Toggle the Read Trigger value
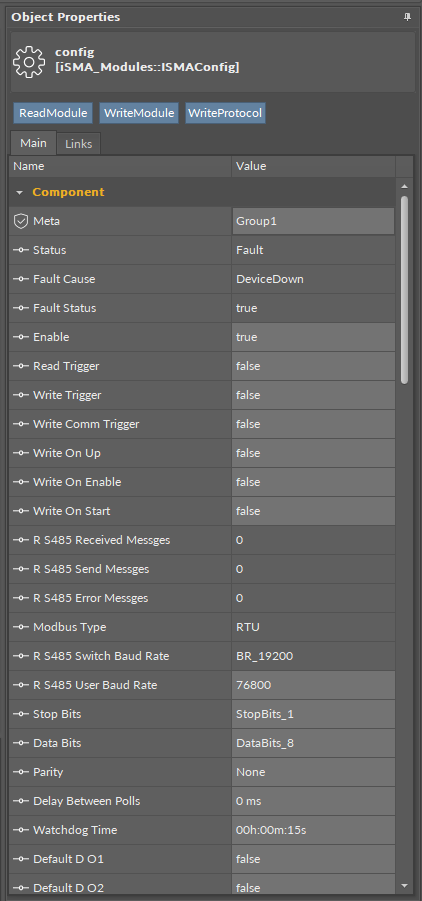Viewport: 422px width, 901px height. coord(313,366)
